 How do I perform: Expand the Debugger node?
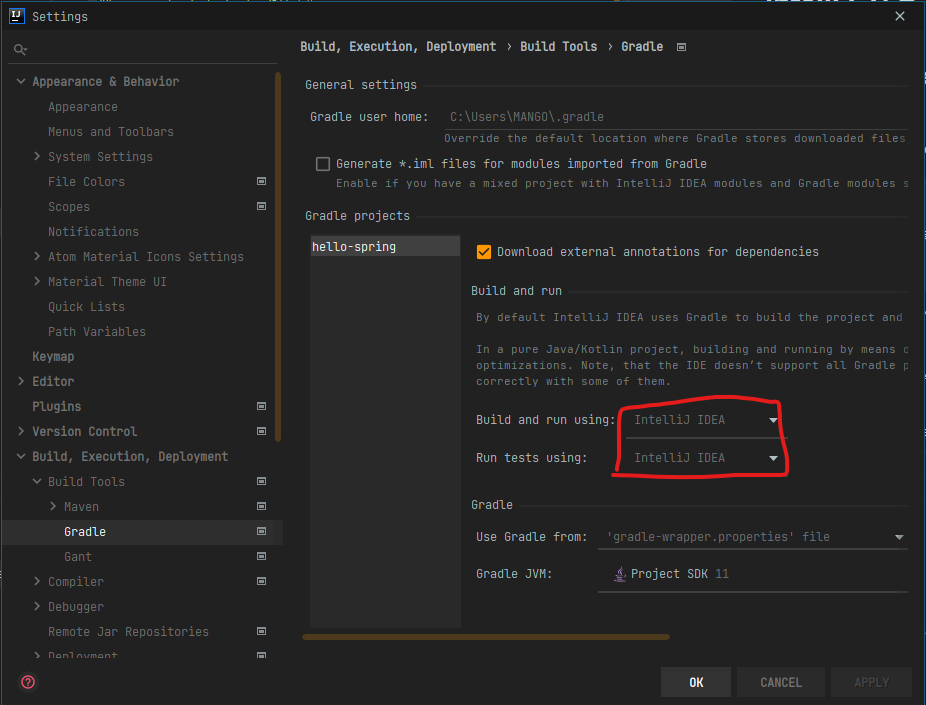[37, 606]
